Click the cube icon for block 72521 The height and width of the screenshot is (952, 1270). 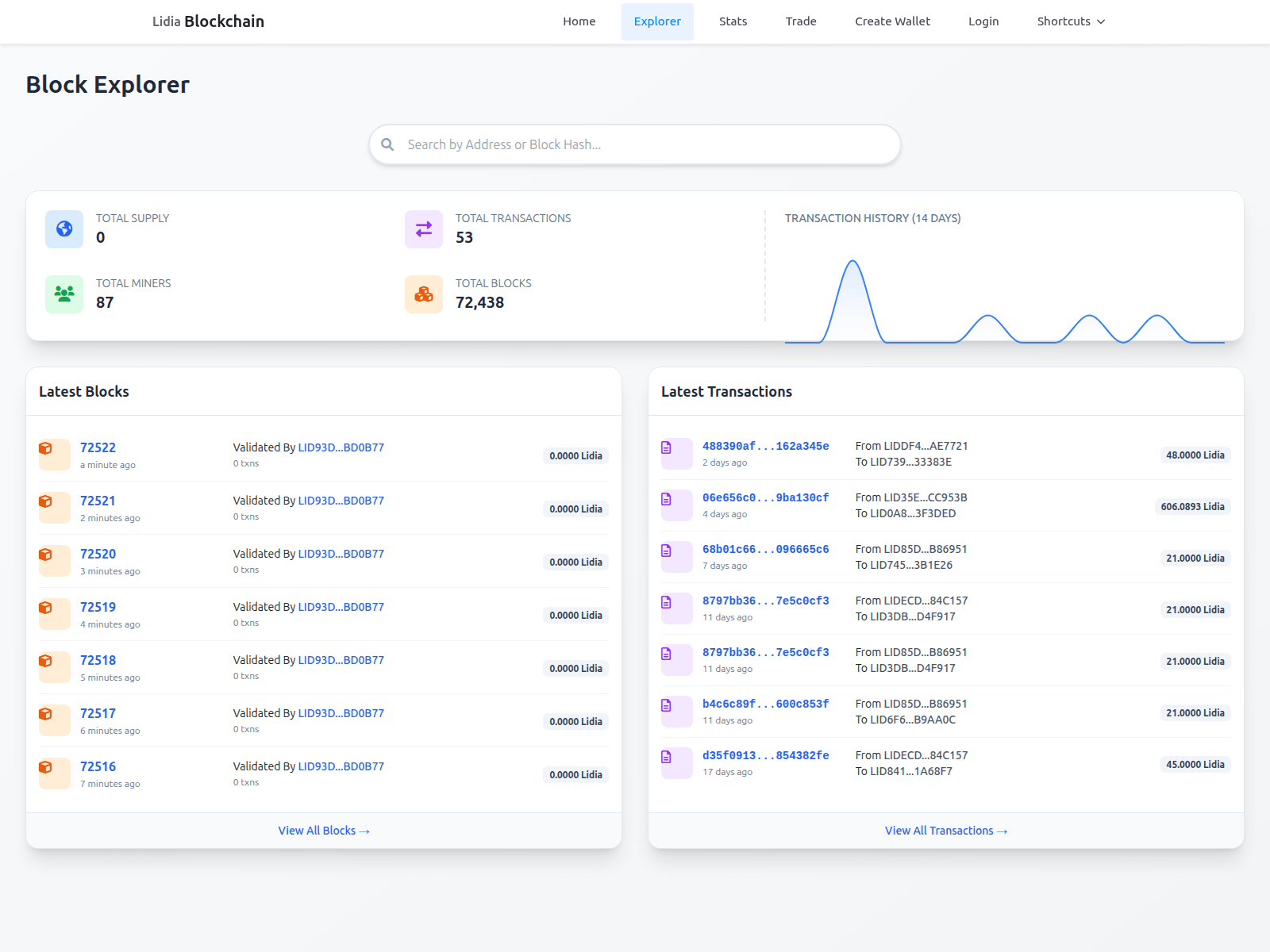click(46, 501)
